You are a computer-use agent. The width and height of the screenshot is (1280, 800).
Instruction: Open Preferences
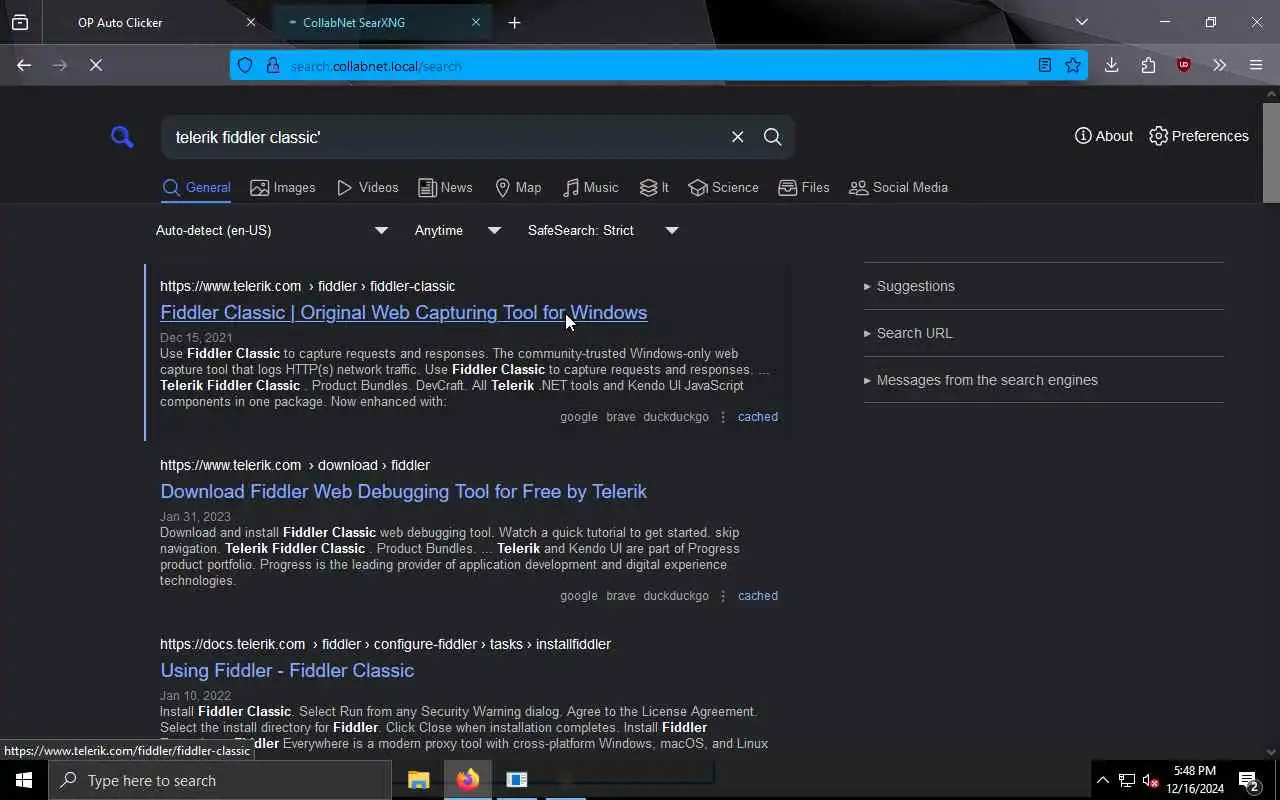tap(1199, 136)
